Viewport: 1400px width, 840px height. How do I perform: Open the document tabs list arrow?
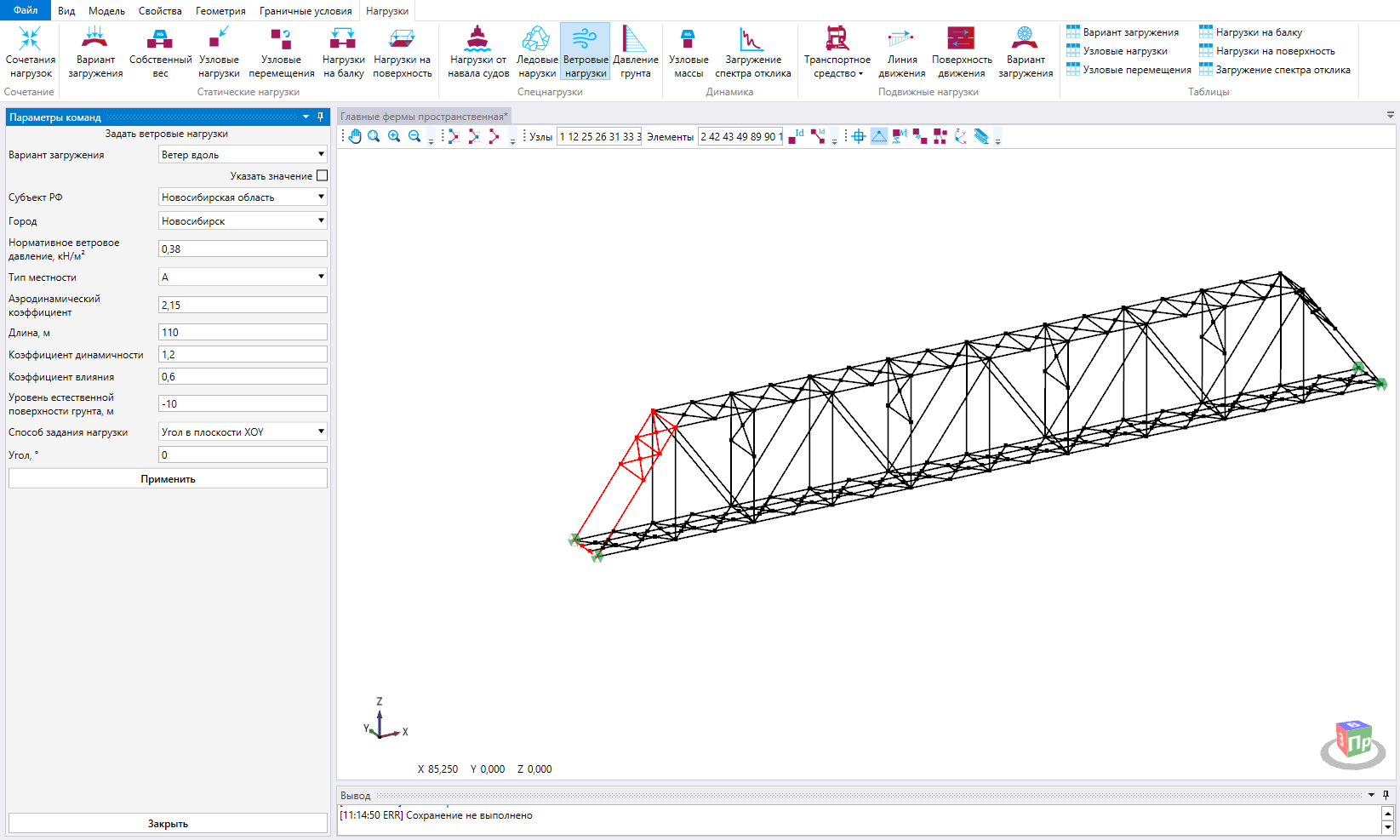[x=1391, y=115]
